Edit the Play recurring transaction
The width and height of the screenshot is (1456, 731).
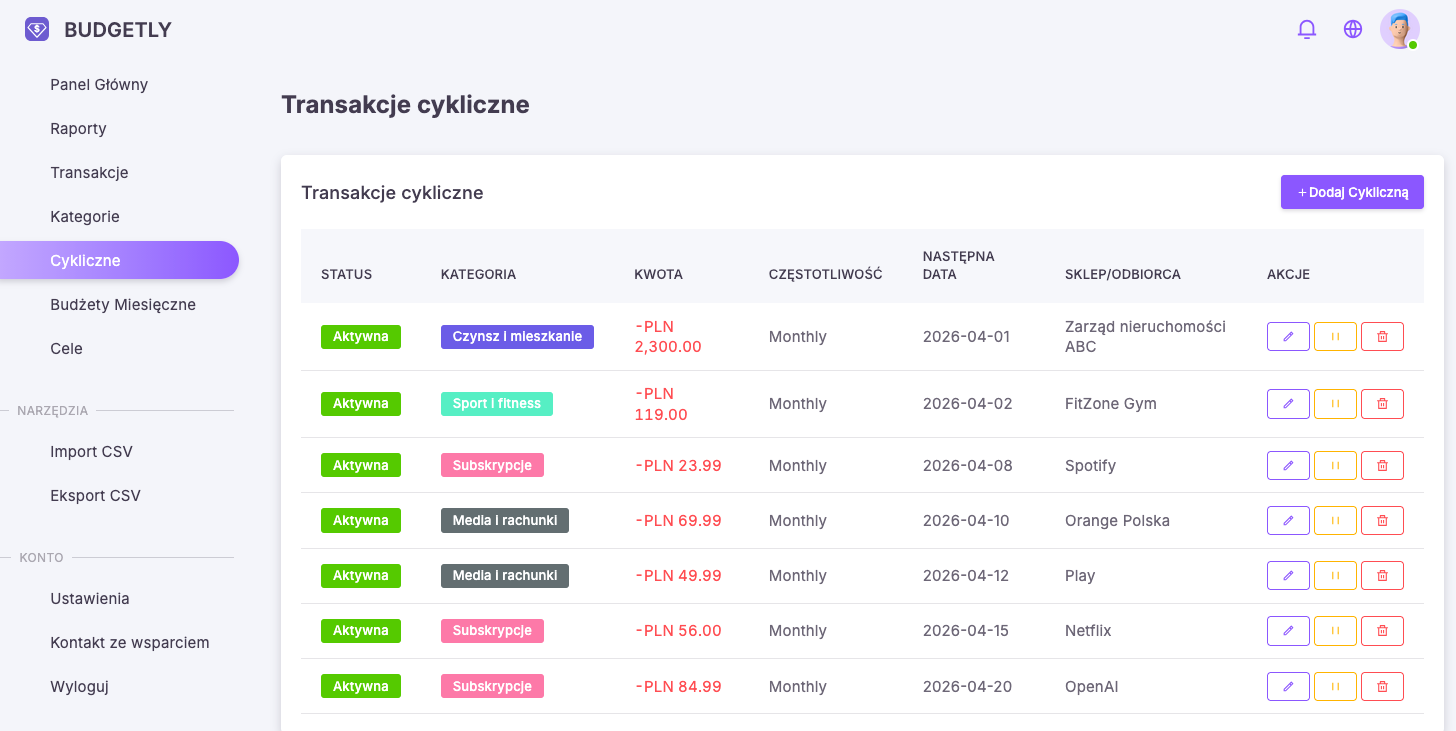click(1288, 576)
